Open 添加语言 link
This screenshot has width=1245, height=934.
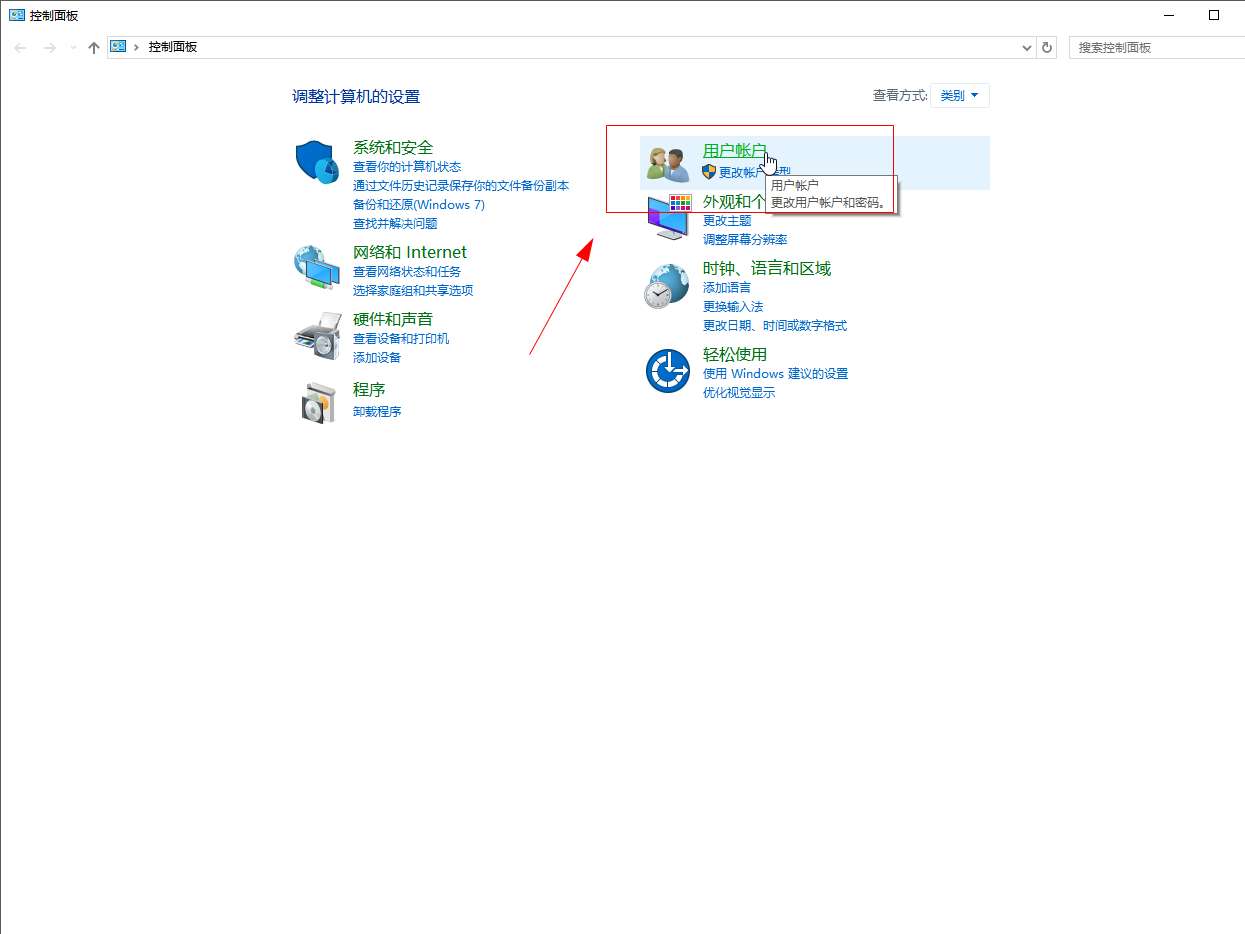727,288
